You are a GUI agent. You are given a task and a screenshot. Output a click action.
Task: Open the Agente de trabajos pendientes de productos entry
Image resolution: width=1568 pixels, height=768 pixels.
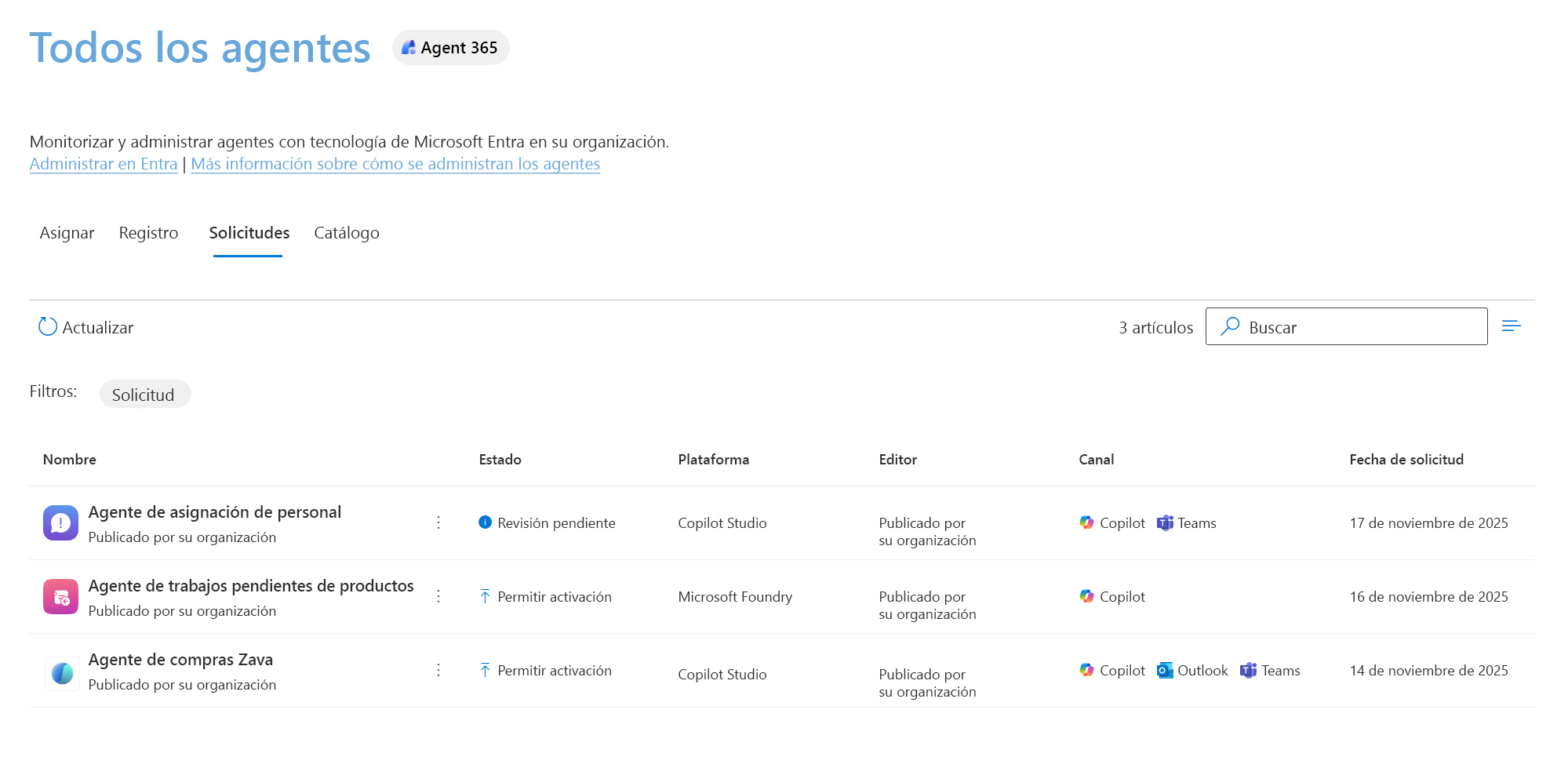pyautogui.click(x=251, y=586)
